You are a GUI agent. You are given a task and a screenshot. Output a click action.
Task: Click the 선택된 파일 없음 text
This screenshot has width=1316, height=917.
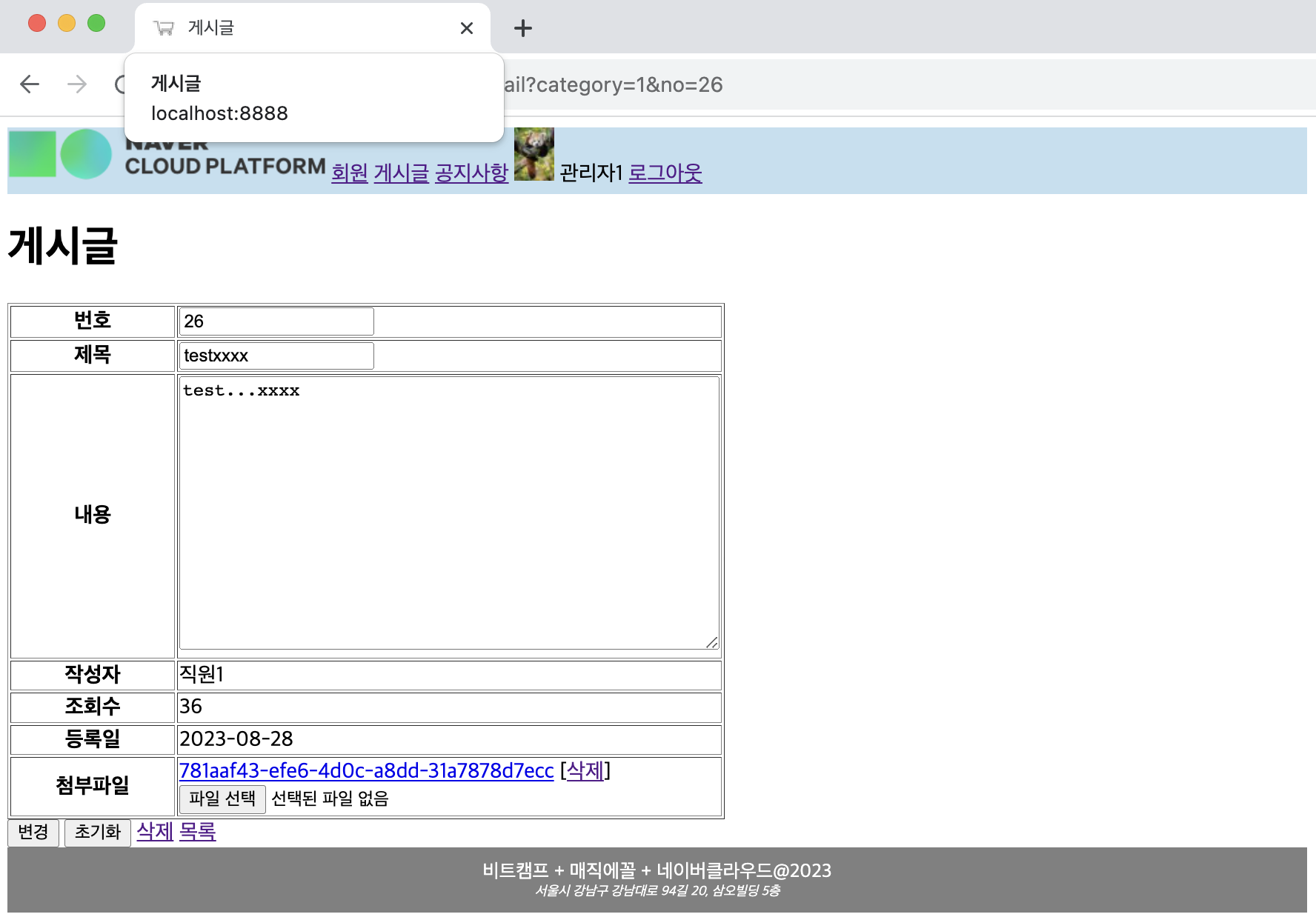[x=330, y=798]
